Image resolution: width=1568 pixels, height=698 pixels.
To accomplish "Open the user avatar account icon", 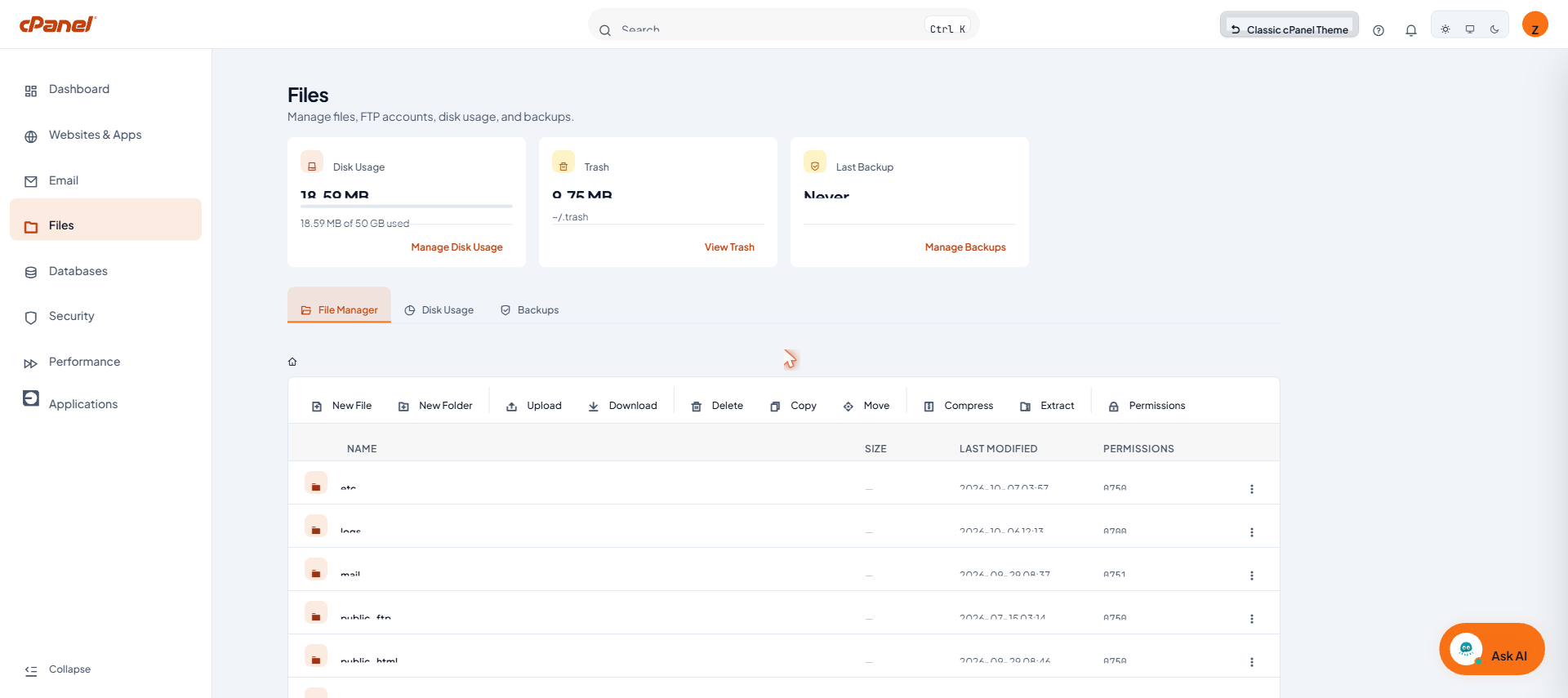I will click(x=1535, y=24).
